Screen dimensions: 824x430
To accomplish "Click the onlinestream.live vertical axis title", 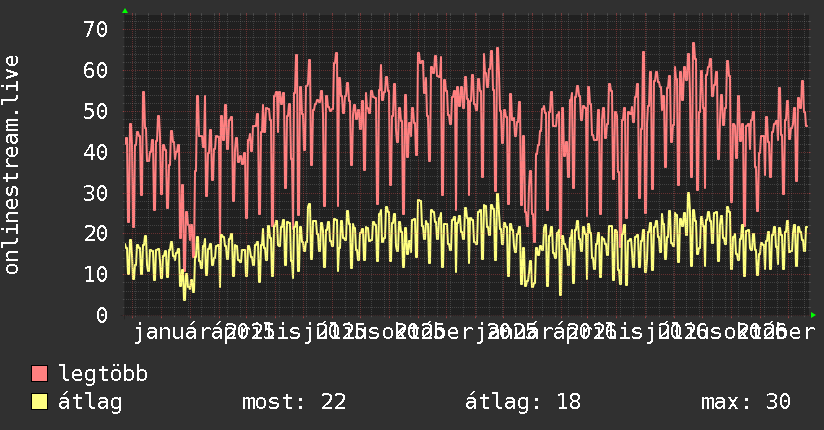I will [x=11, y=165].
